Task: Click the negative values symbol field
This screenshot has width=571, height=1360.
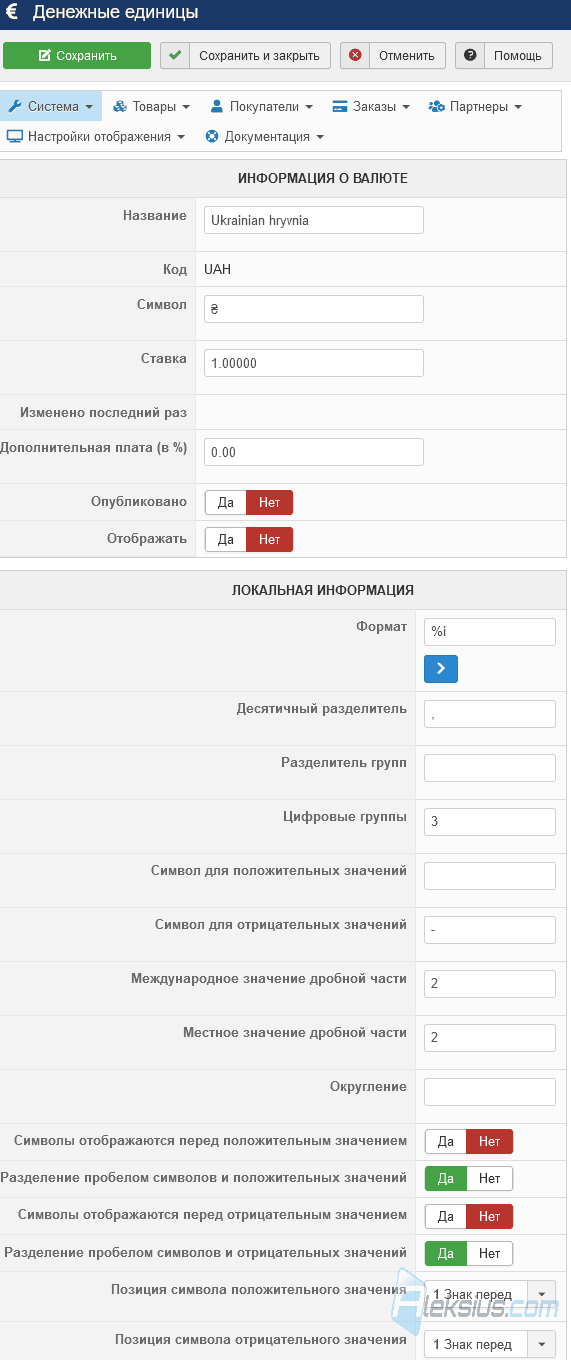Action: [x=490, y=930]
